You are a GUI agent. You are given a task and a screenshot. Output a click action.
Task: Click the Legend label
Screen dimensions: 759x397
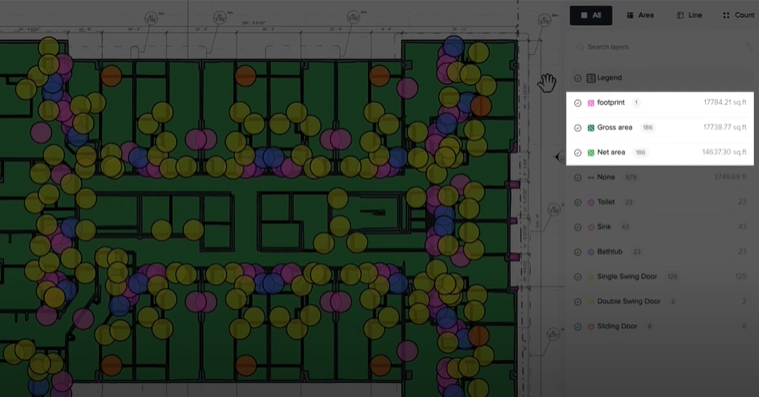(x=609, y=77)
